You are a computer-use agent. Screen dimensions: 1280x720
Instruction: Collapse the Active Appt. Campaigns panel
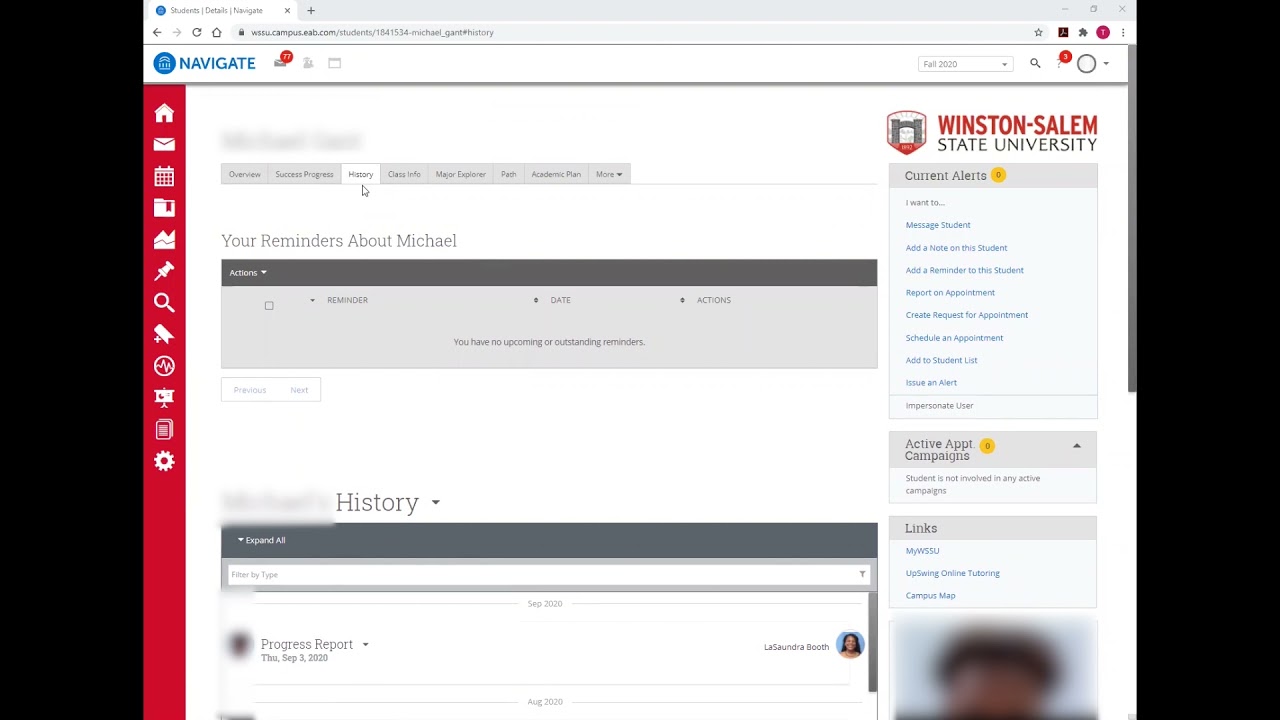click(x=1077, y=446)
